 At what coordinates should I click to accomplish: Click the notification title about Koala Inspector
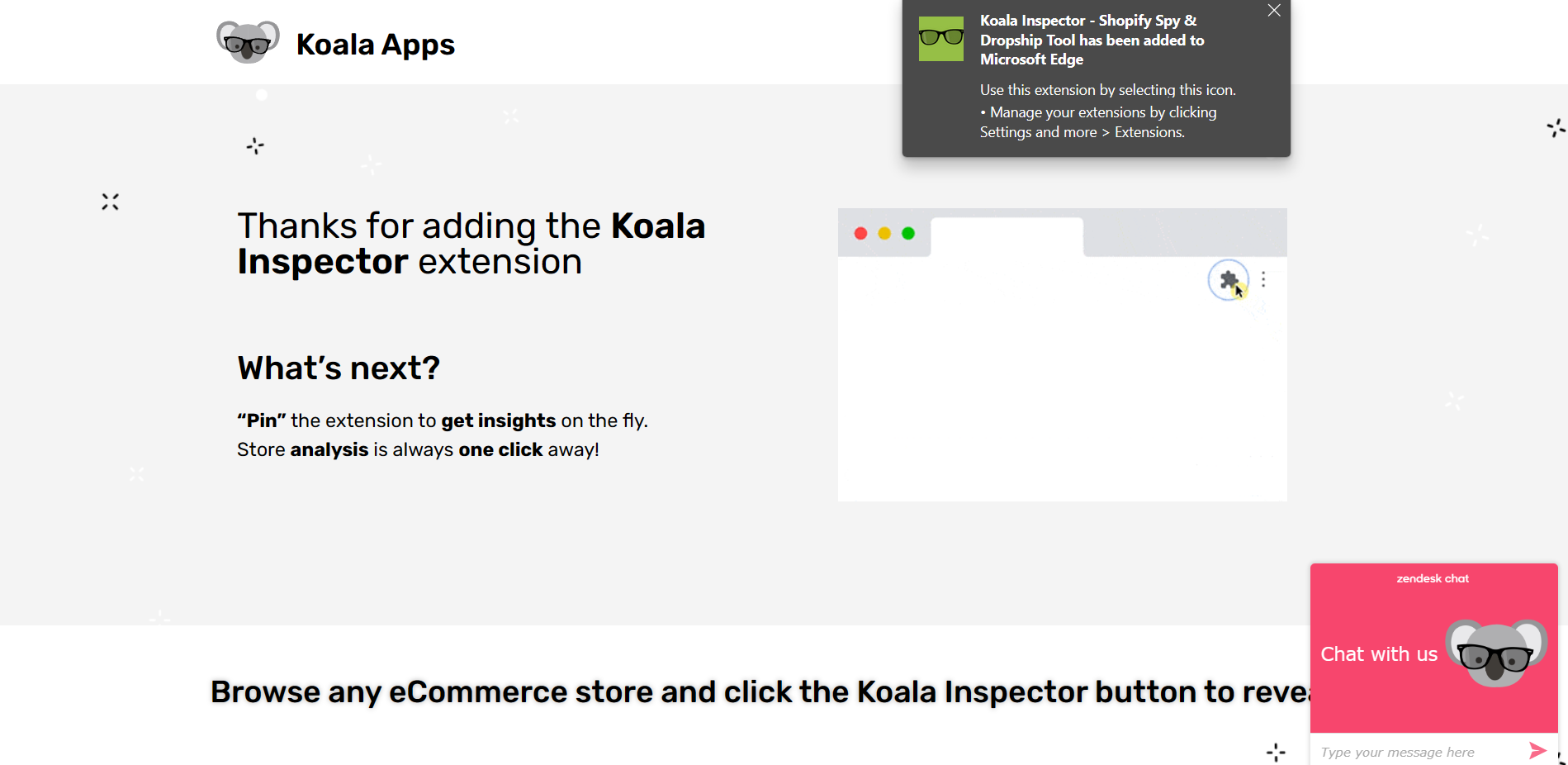pyautogui.click(x=1092, y=40)
